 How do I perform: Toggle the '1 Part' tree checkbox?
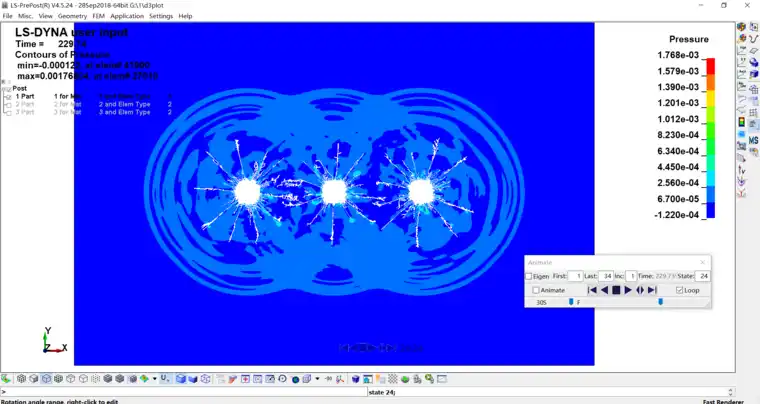(x=7, y=96)
